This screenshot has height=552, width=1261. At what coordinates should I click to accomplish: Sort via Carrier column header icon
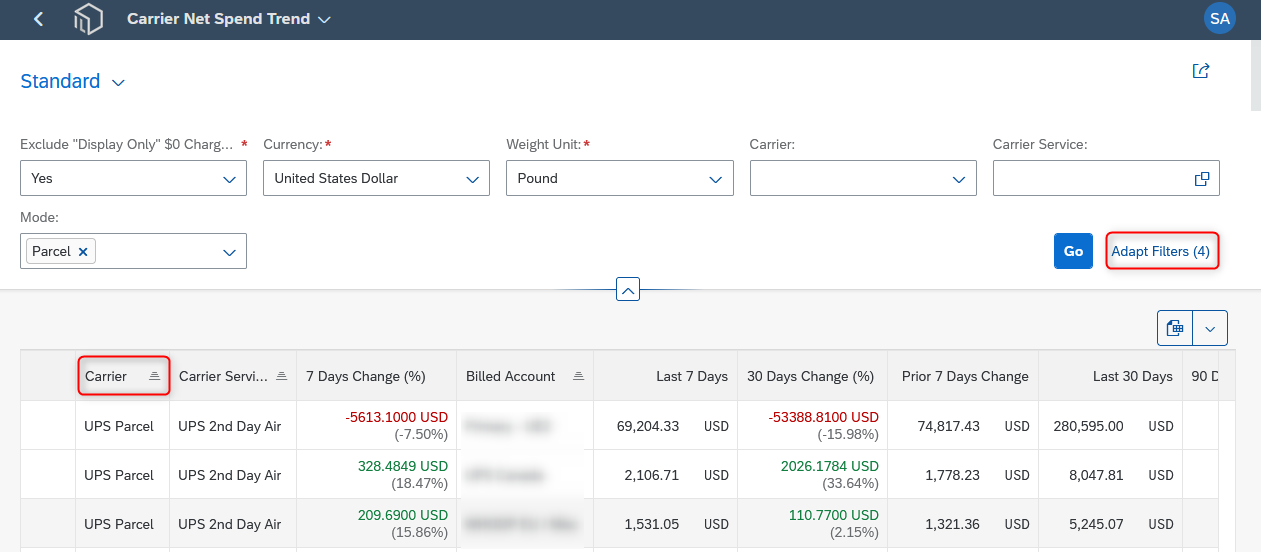(x=154, y=376)
